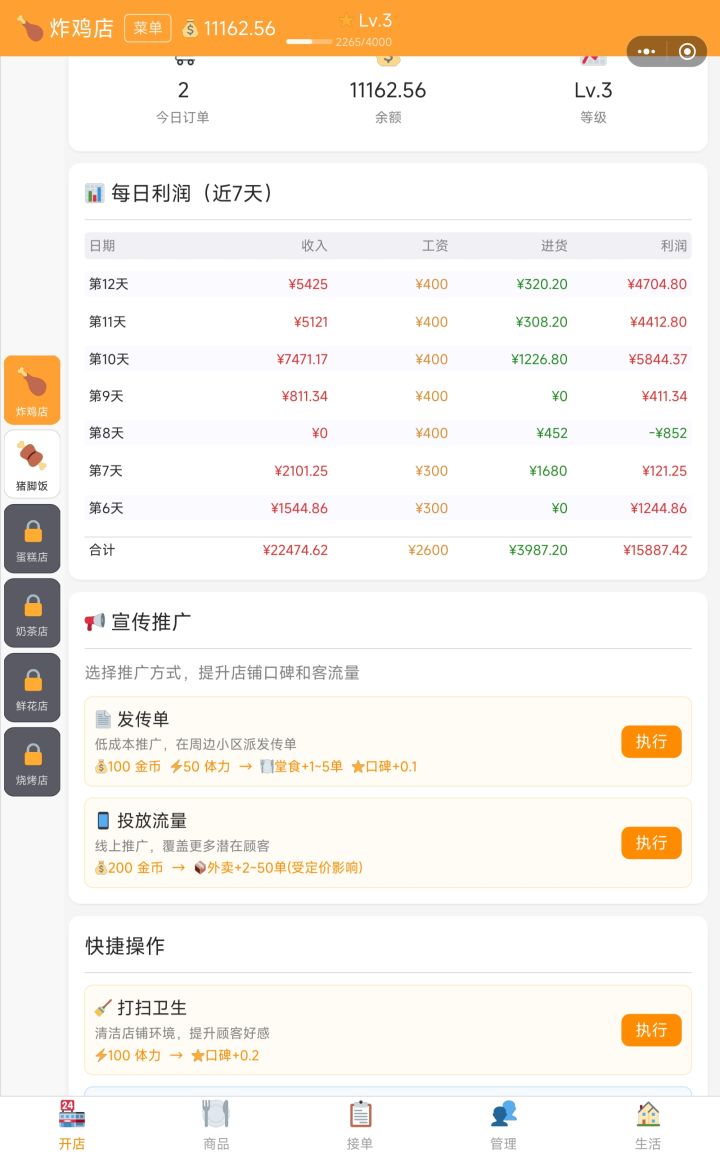Tap the money bag balance icon

pos(190,29)
